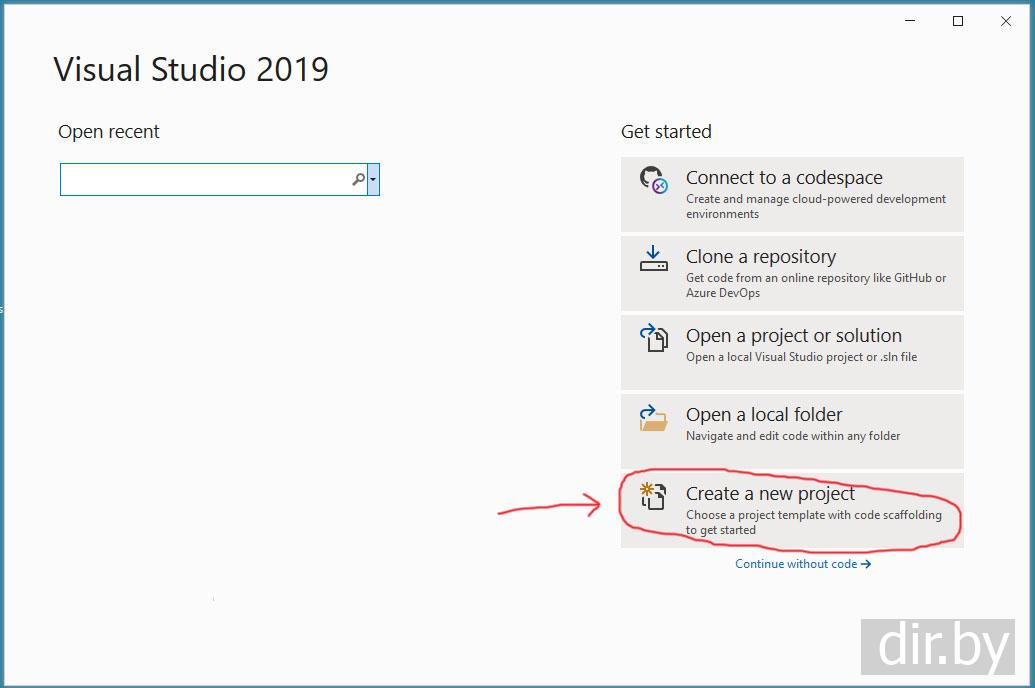Click the magnifier icon in Open recent search
The image size is (1035, 688).
point(358,179)
